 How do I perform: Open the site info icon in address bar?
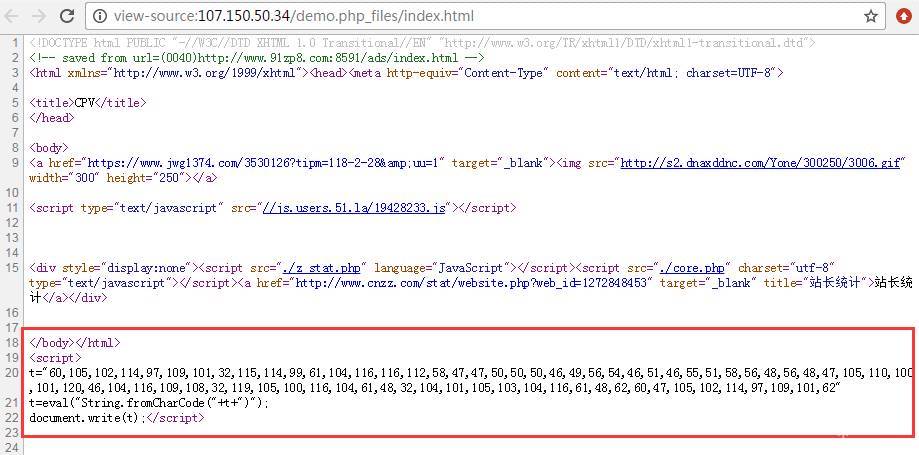(x=101, y=16)
